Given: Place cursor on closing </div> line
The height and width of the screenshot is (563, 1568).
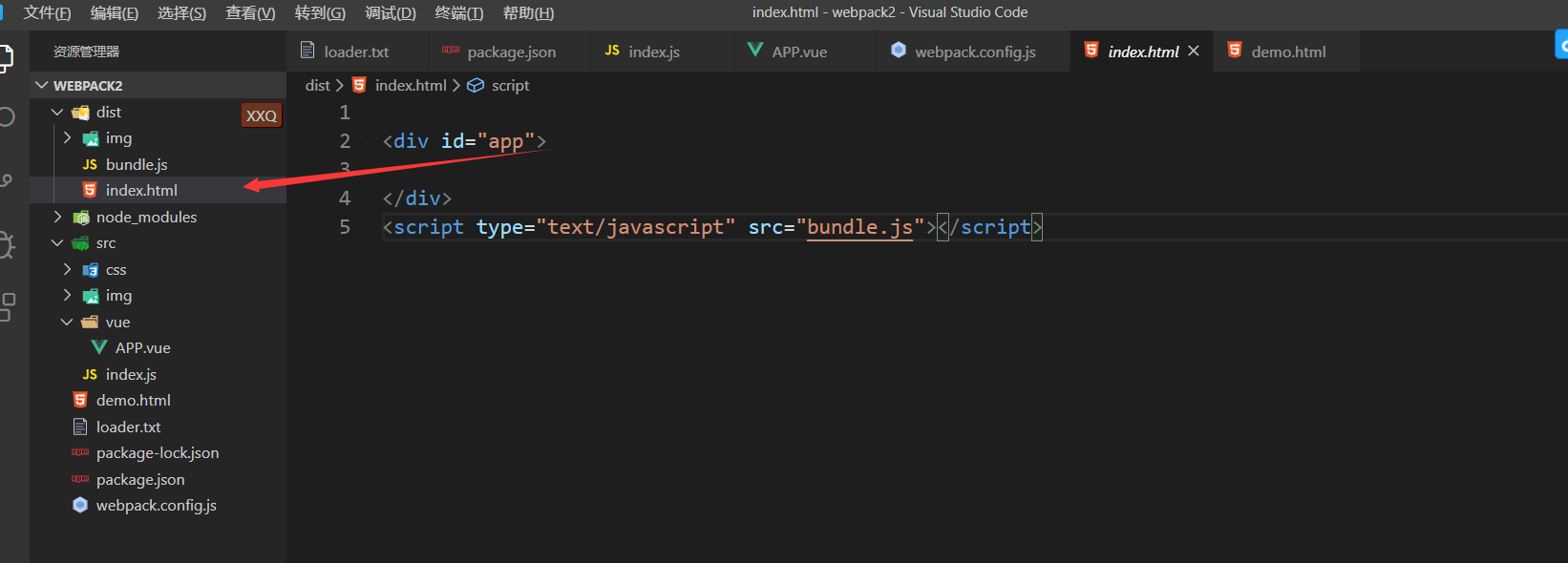Looking at the screenshot, I should tap(416, 198).
